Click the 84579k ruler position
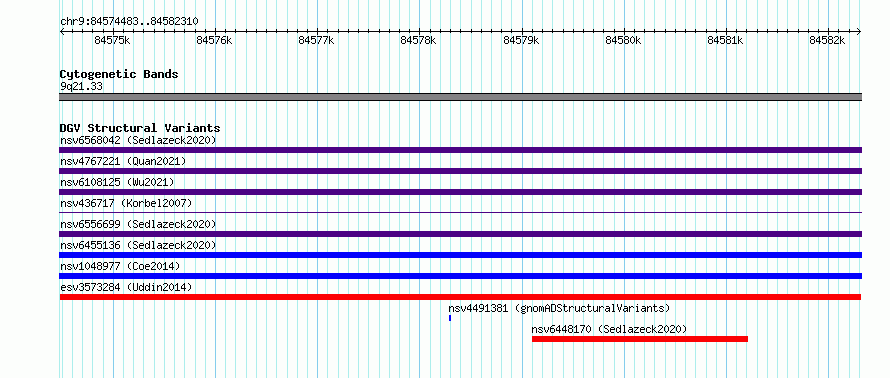 pos(521,40)
